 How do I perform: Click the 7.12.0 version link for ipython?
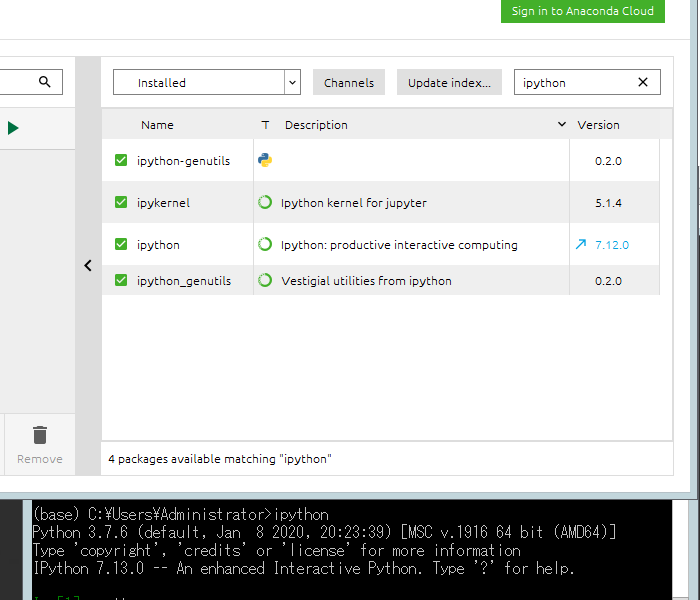click(612, 245)
